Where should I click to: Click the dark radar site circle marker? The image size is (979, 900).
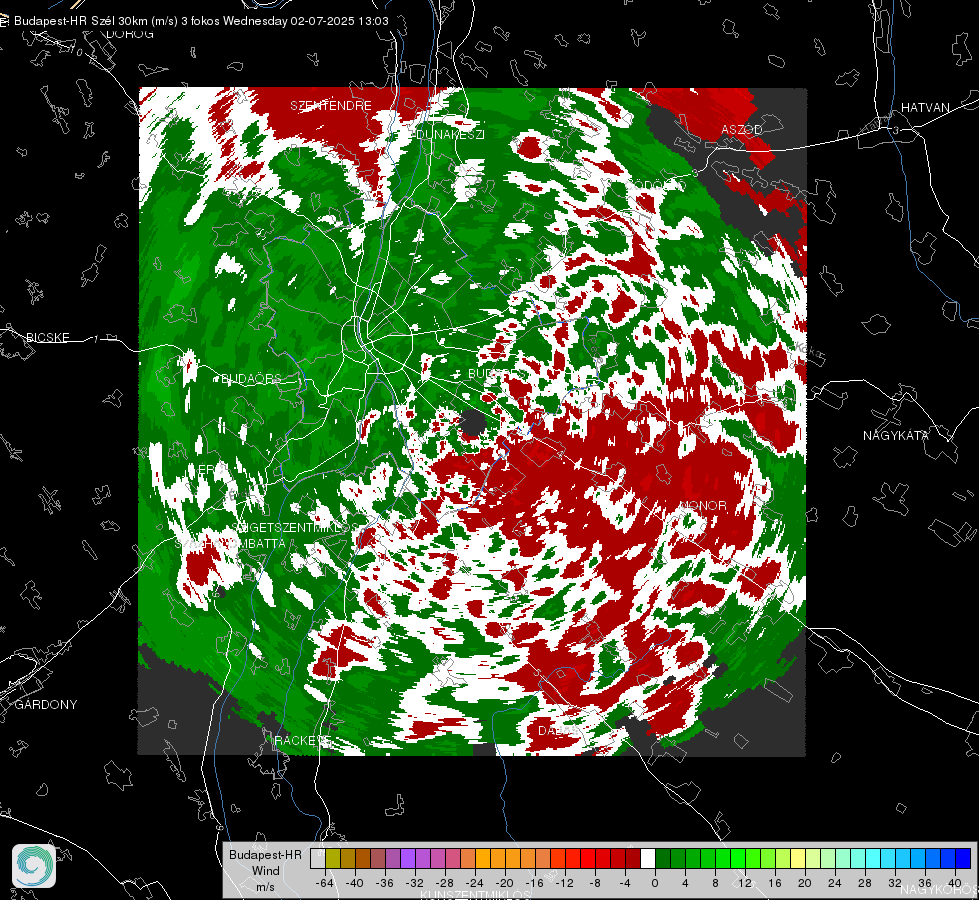pyautogui.click(x=473, y=423)
